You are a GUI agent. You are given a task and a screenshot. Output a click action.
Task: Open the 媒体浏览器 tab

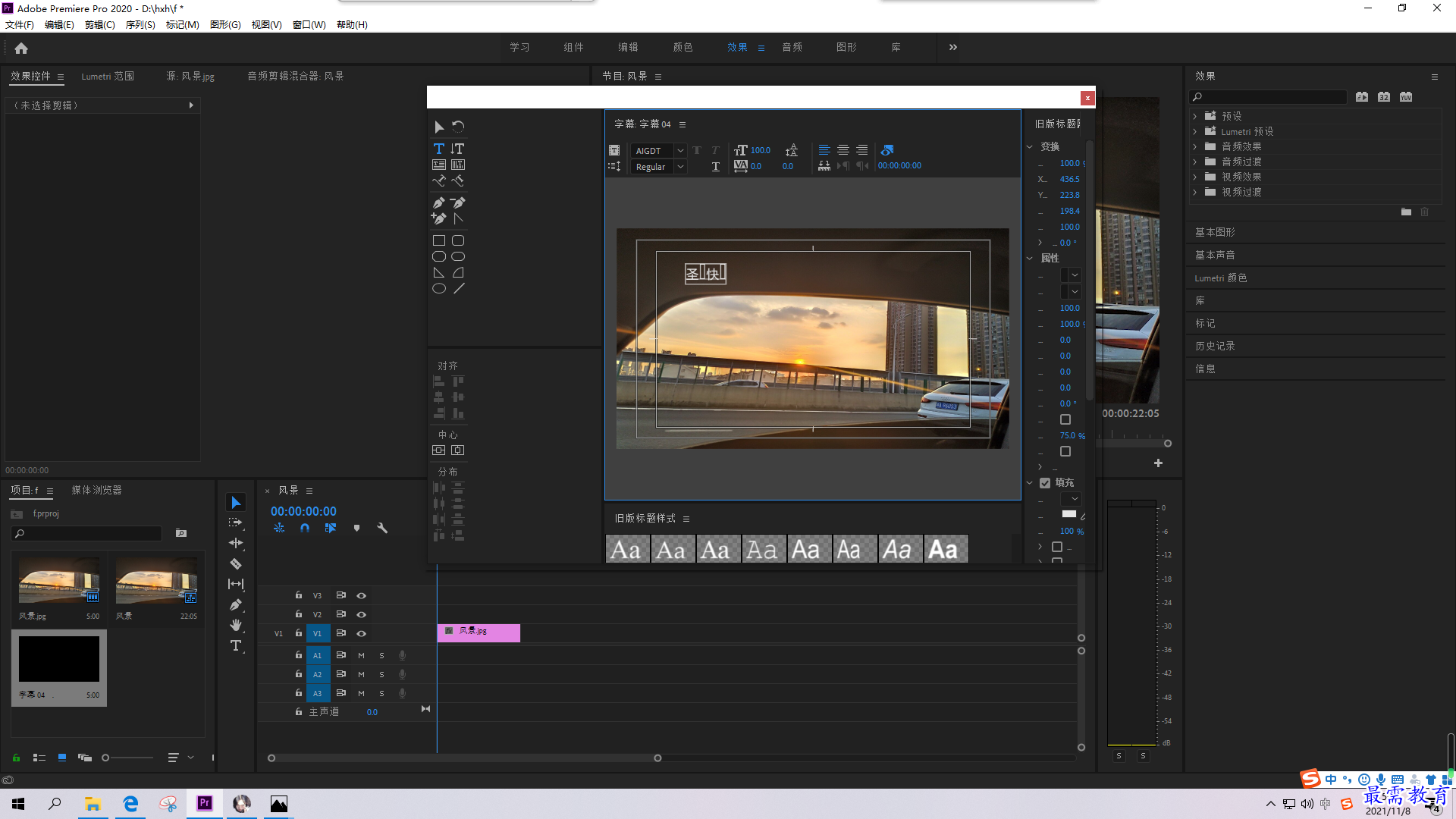coord(96,491)
